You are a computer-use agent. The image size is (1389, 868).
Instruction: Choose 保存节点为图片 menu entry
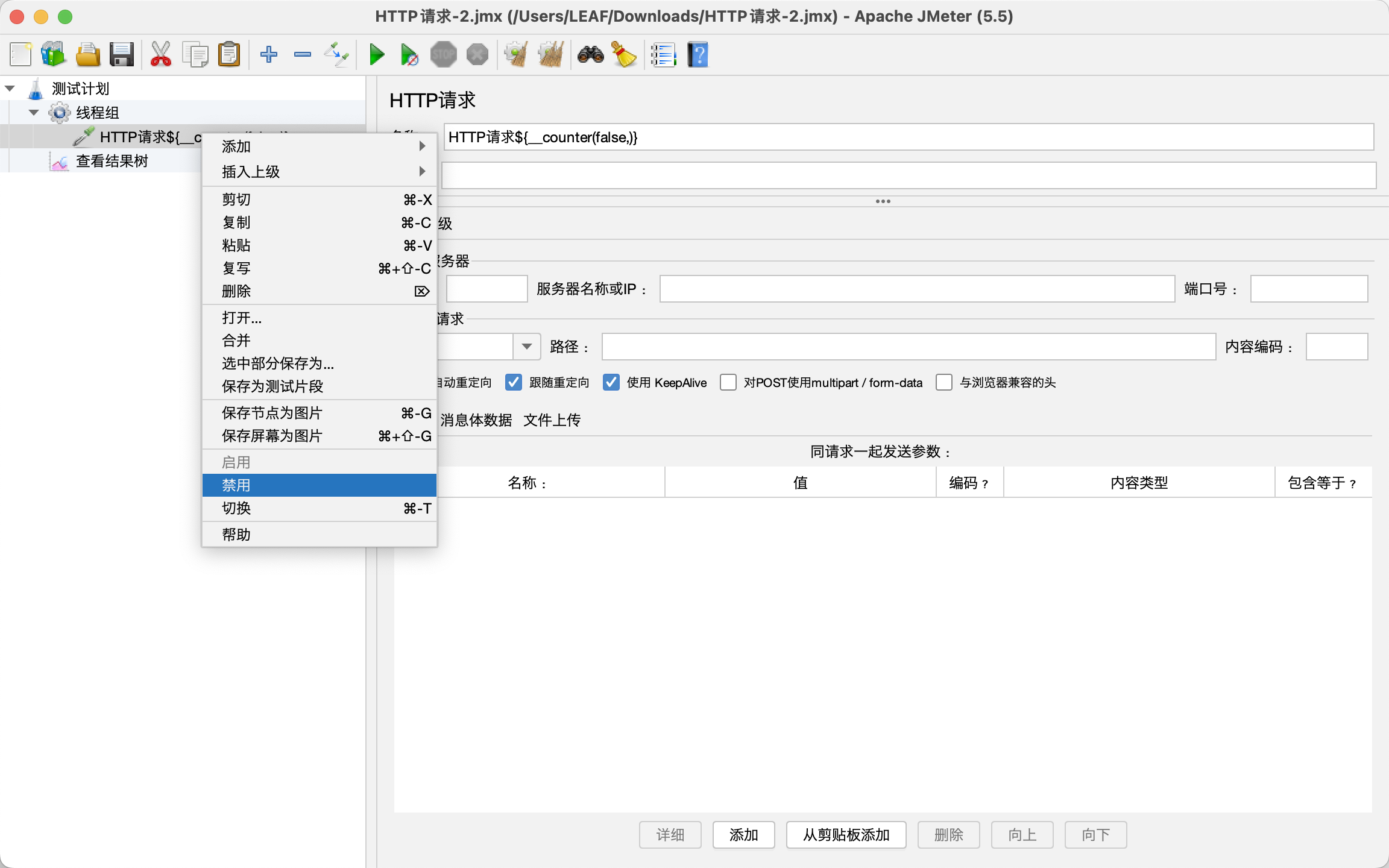tap(320, 413)
